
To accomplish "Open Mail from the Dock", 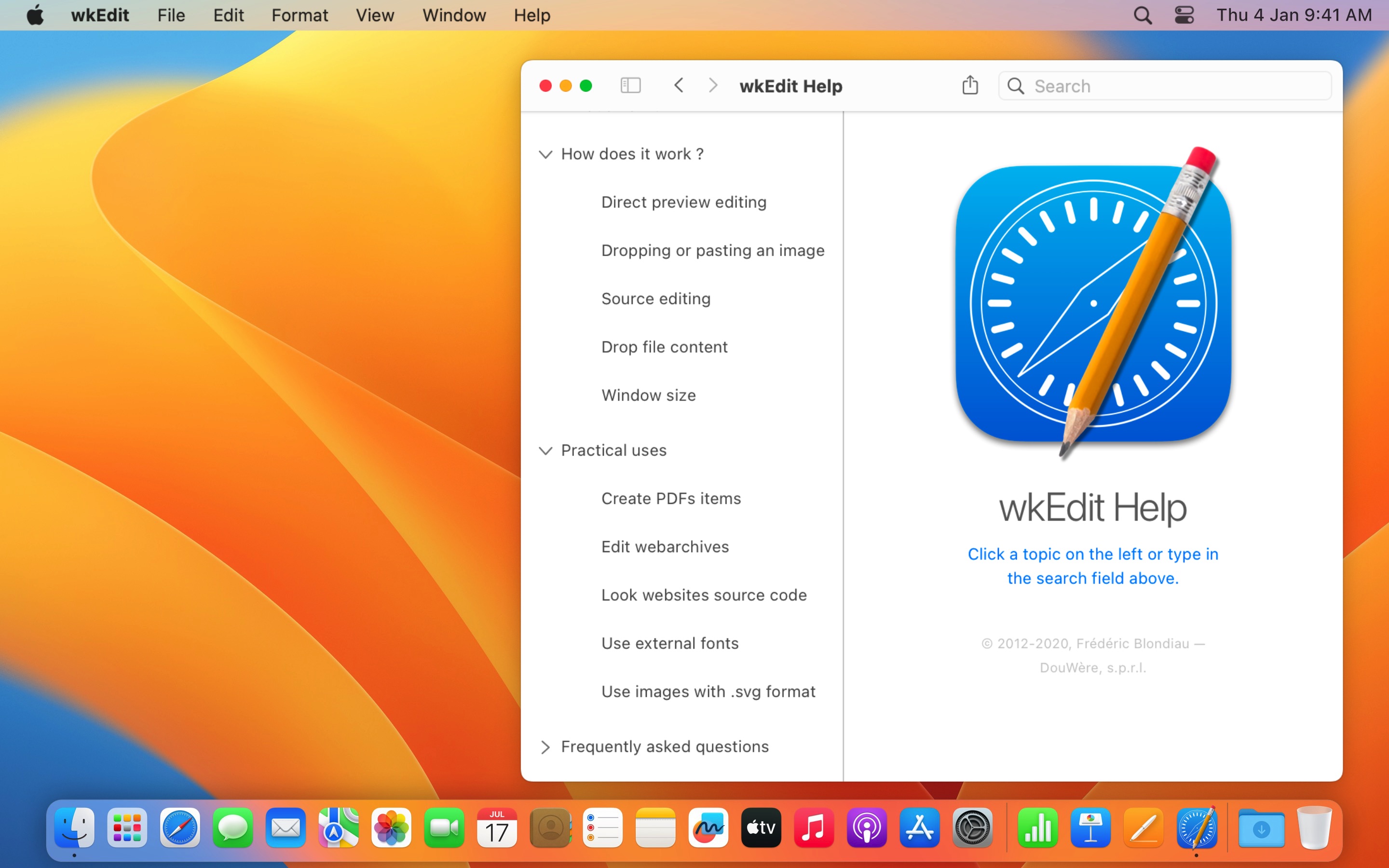I will 286,828.
